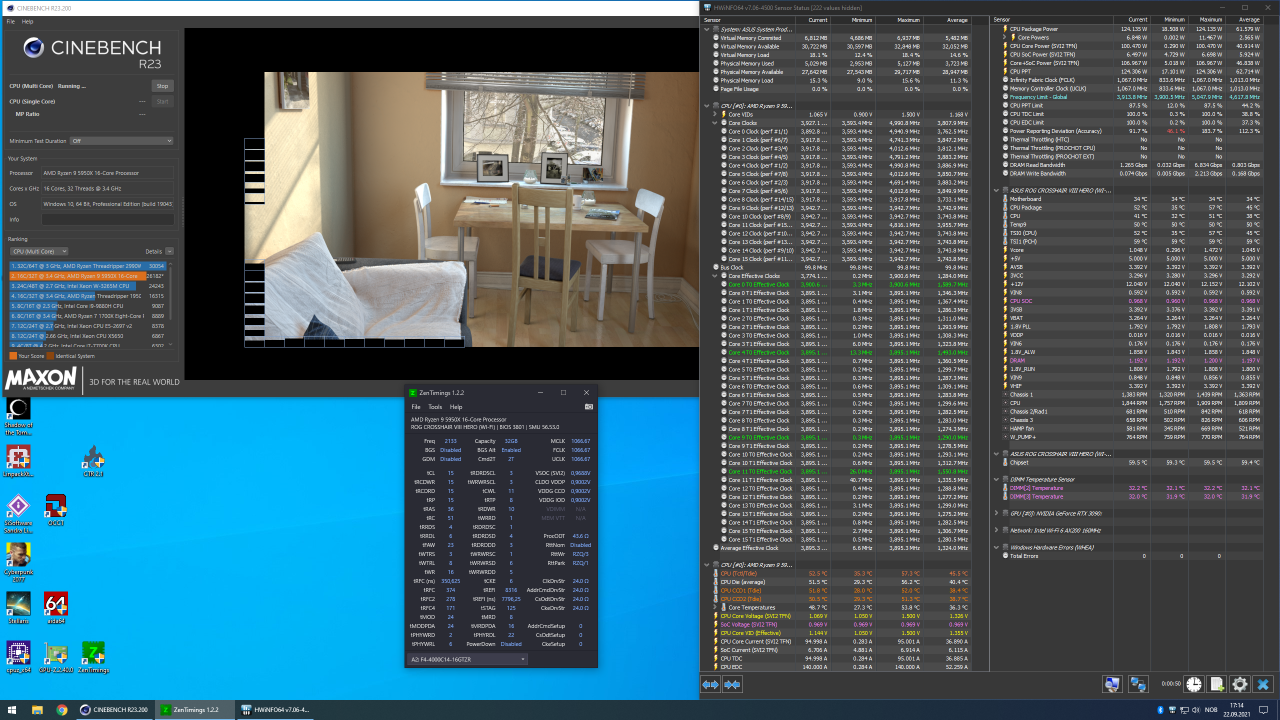Select the Ryzen Threadripper 2990WX ranking row
This screenshot has height=720, width=1280.
pos(87,266)
